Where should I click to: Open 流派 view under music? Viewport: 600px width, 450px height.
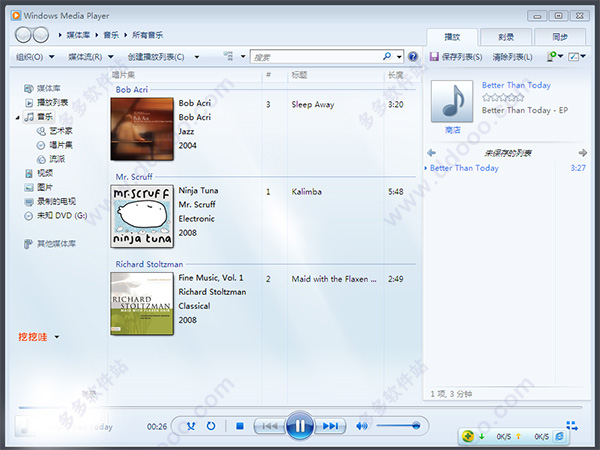click(x=51, y=159)
